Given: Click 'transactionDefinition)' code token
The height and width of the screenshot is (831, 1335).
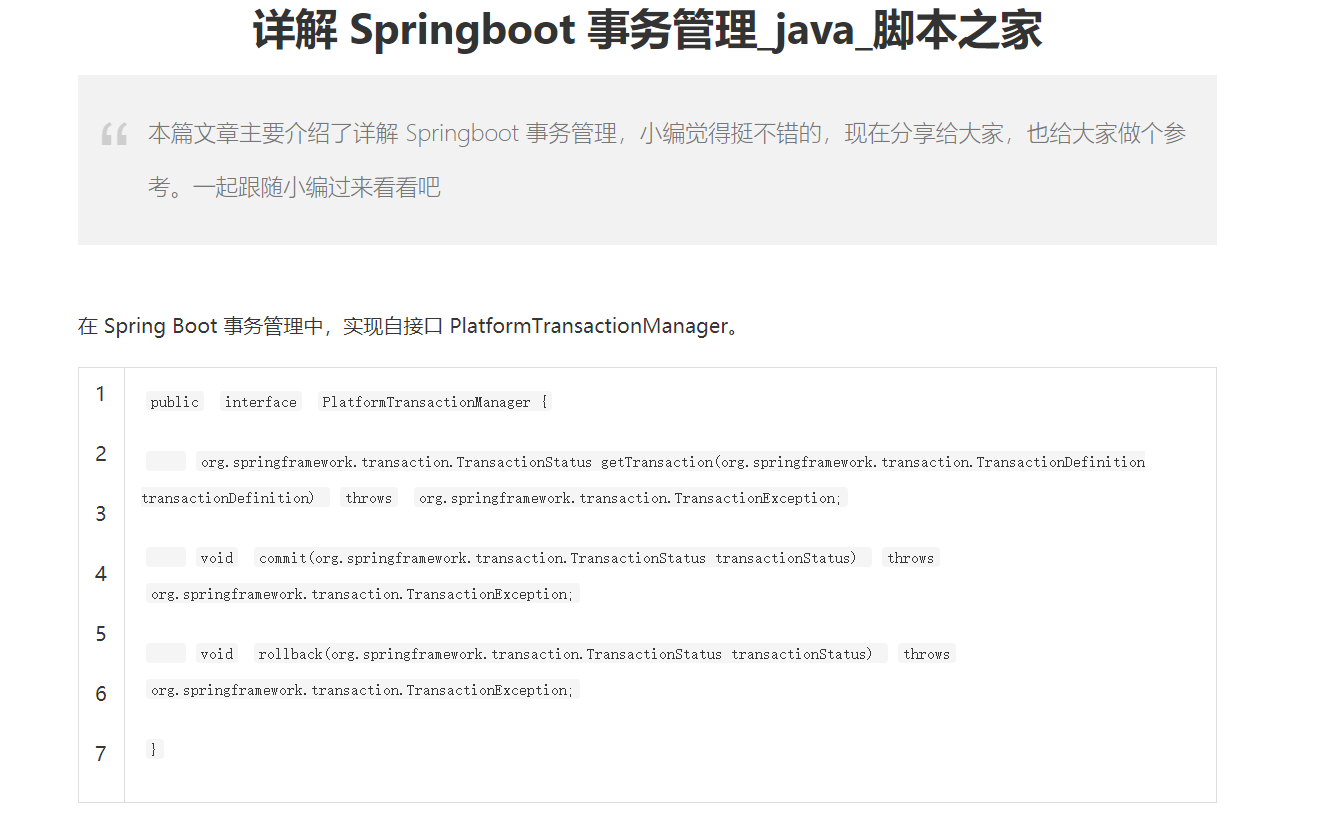Looking at the screenshot, I should (x=235, y=498).
